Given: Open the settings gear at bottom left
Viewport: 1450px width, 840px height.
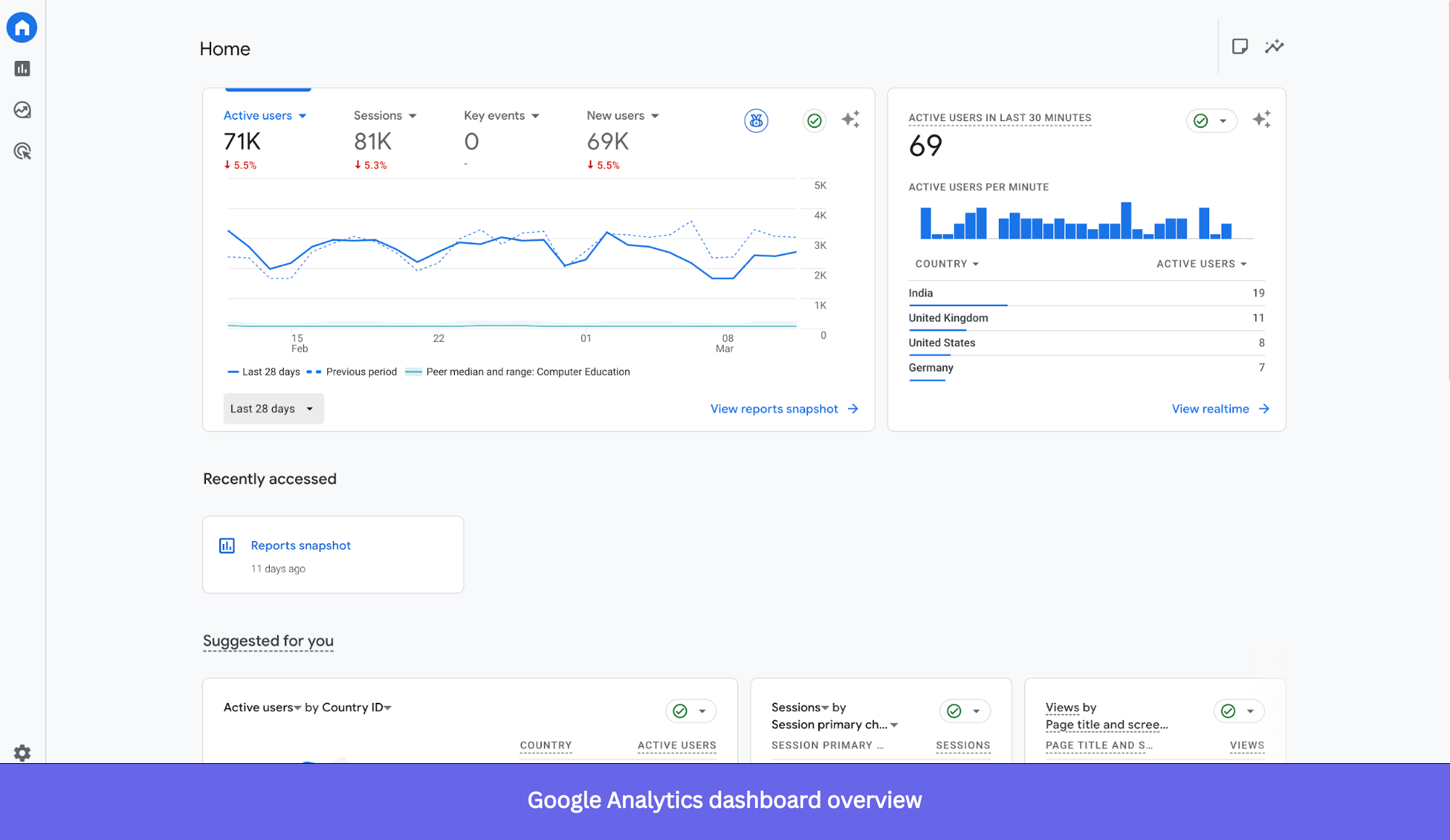Looking at the screenshot, I should pos(22,753).
